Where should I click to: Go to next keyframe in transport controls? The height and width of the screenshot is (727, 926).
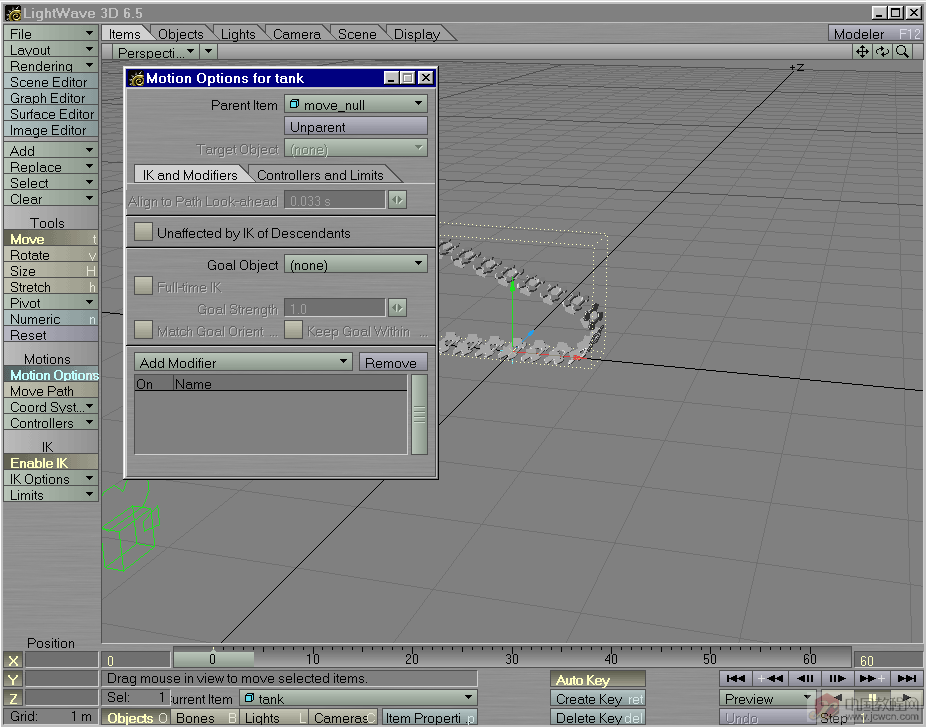(x=872, y=679)
